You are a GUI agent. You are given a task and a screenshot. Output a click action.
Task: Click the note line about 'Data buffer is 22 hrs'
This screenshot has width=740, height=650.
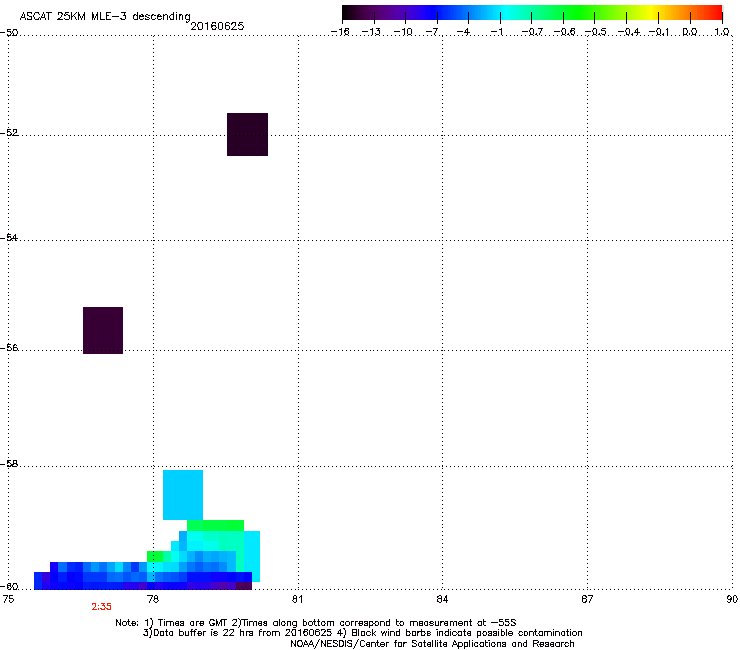click(362, 633)
